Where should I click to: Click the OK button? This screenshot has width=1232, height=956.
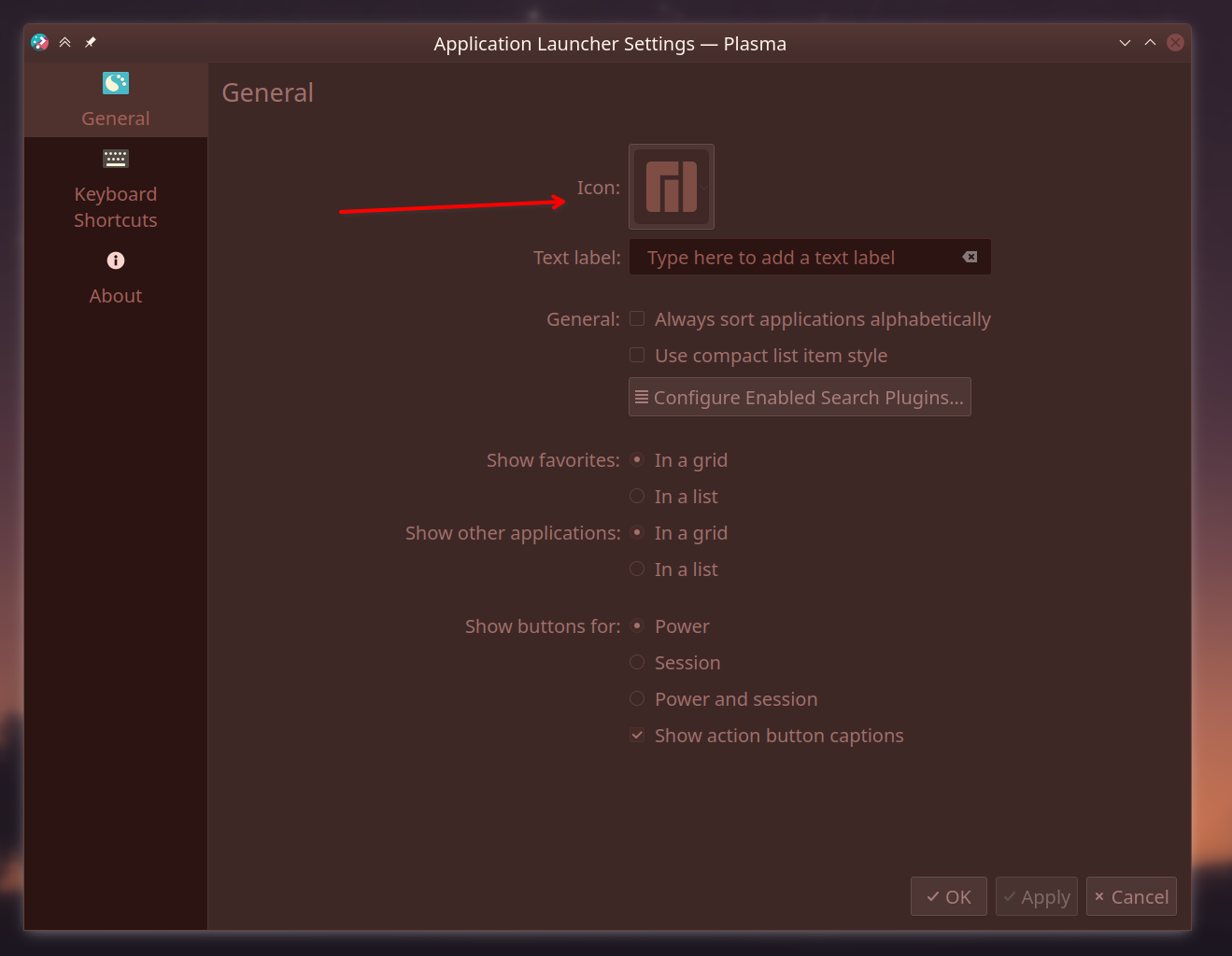(949, 896)
